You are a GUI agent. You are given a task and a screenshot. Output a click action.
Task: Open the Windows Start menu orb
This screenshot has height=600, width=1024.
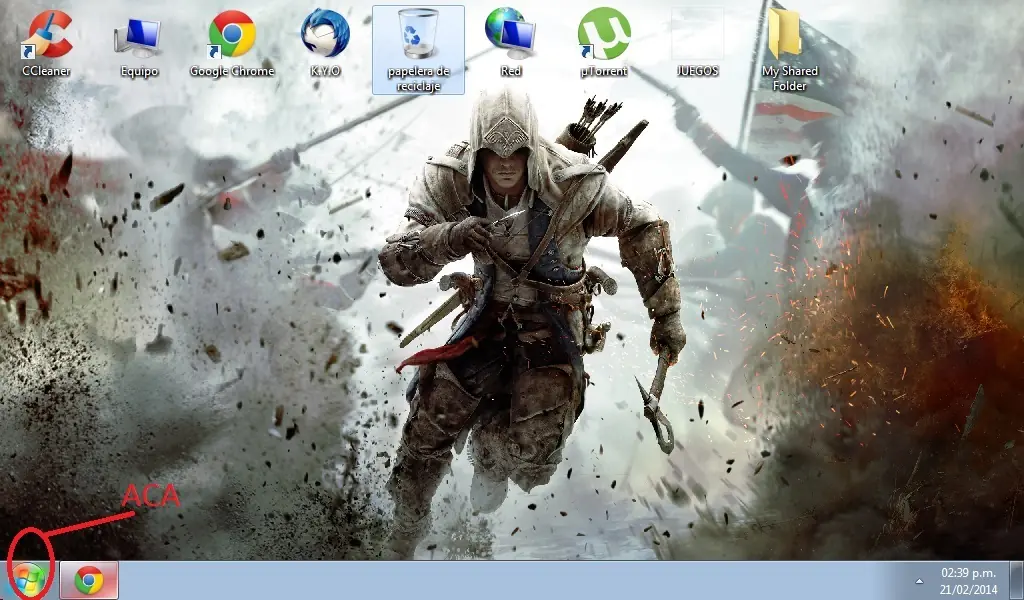[28, 579]
